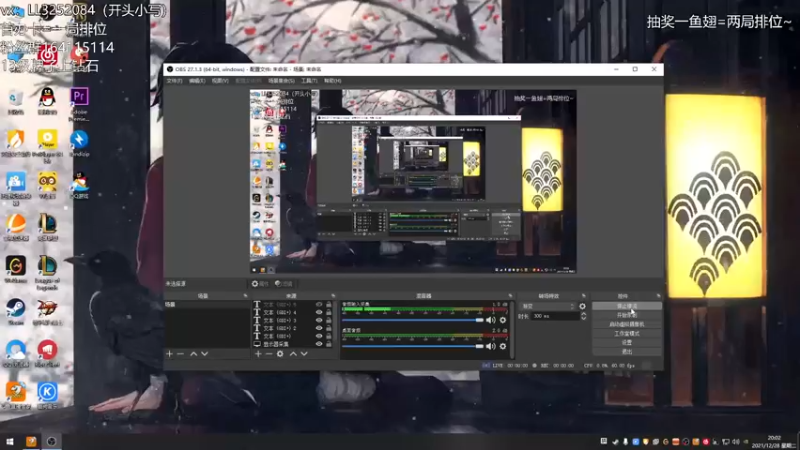Open source properties gear in sources toolbar

(x=280, y=354)
